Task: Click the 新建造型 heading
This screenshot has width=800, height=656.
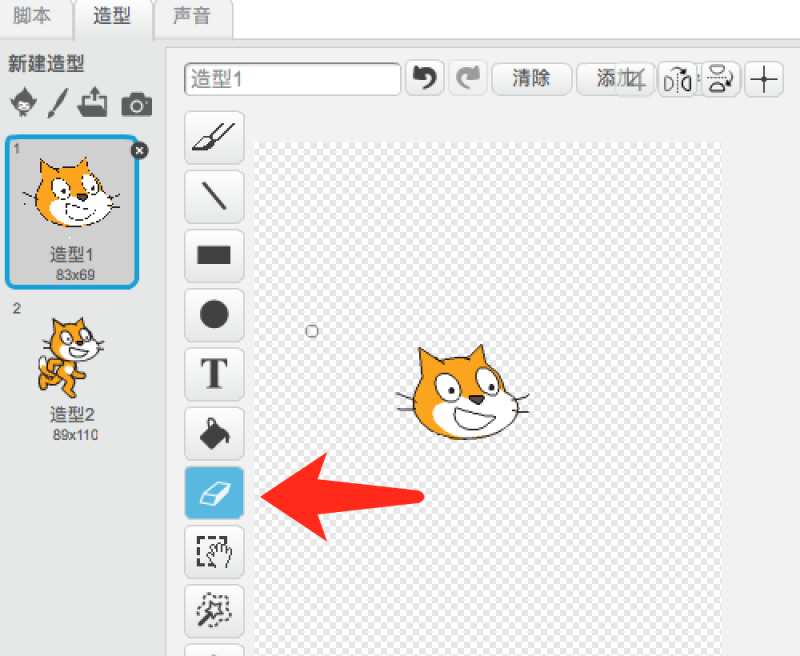Action: point(46,64)
